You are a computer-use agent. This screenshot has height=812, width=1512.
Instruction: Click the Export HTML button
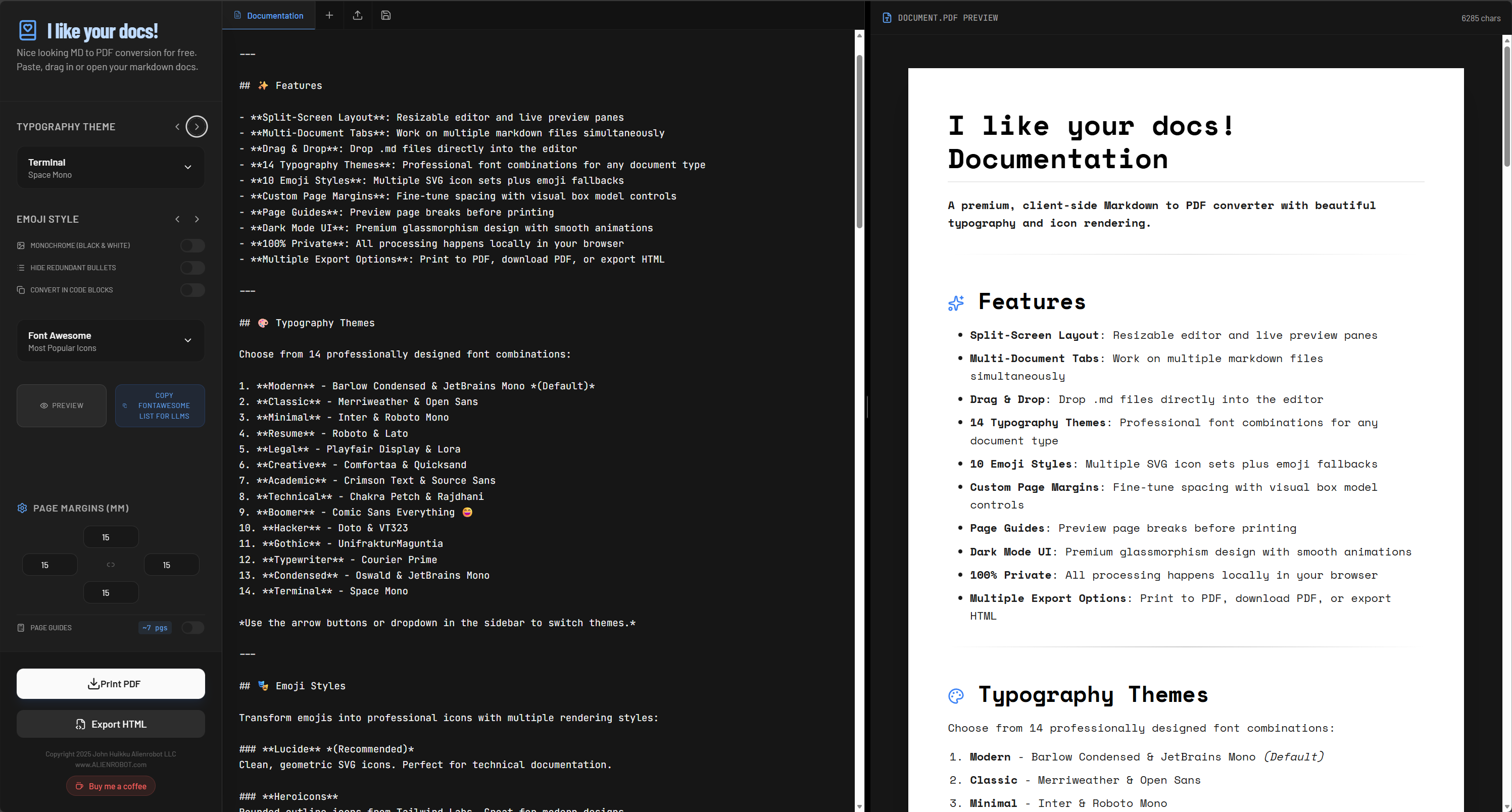(110, 724)
